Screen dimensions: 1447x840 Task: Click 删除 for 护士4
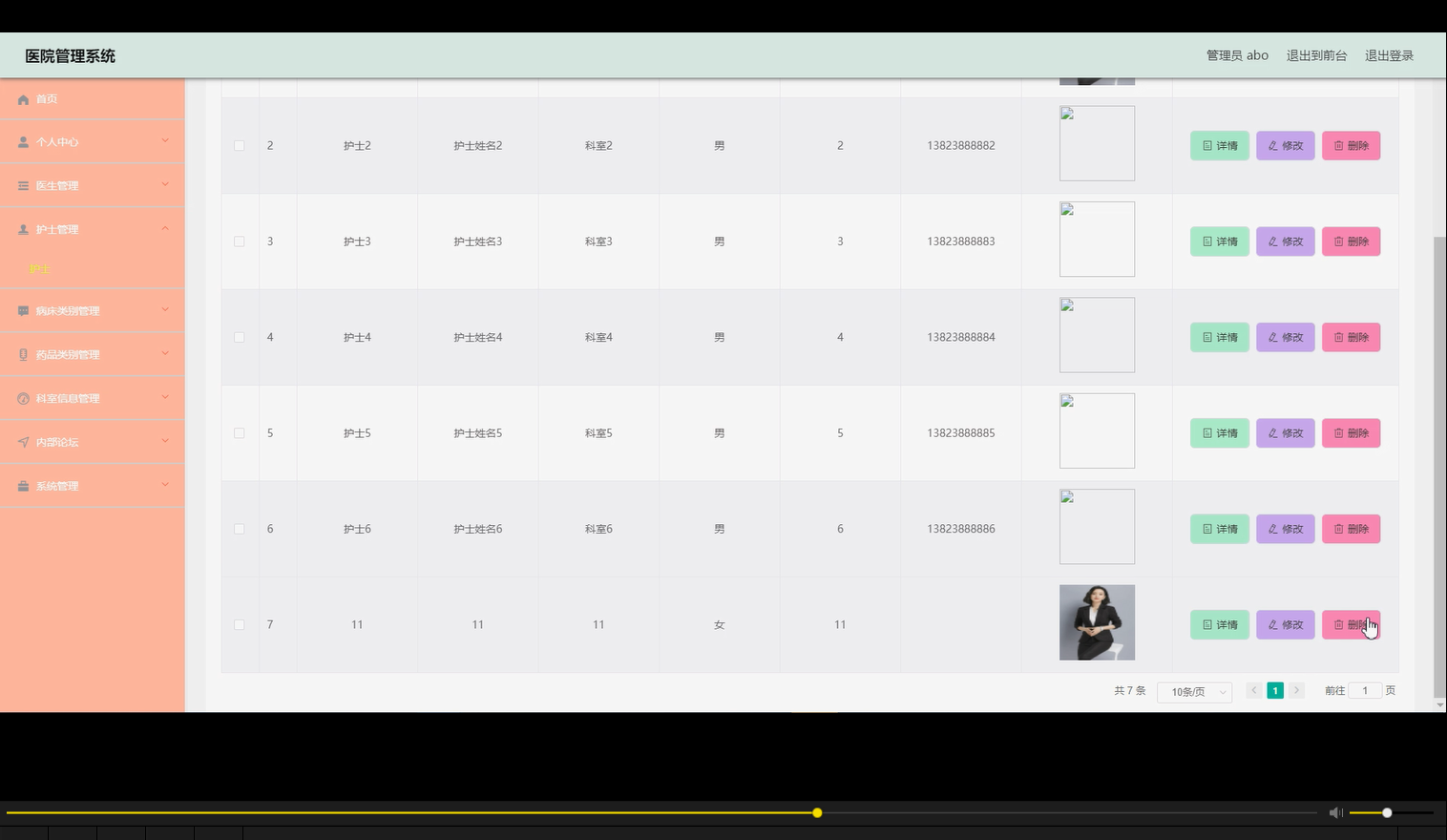[x=1351, y=338]
